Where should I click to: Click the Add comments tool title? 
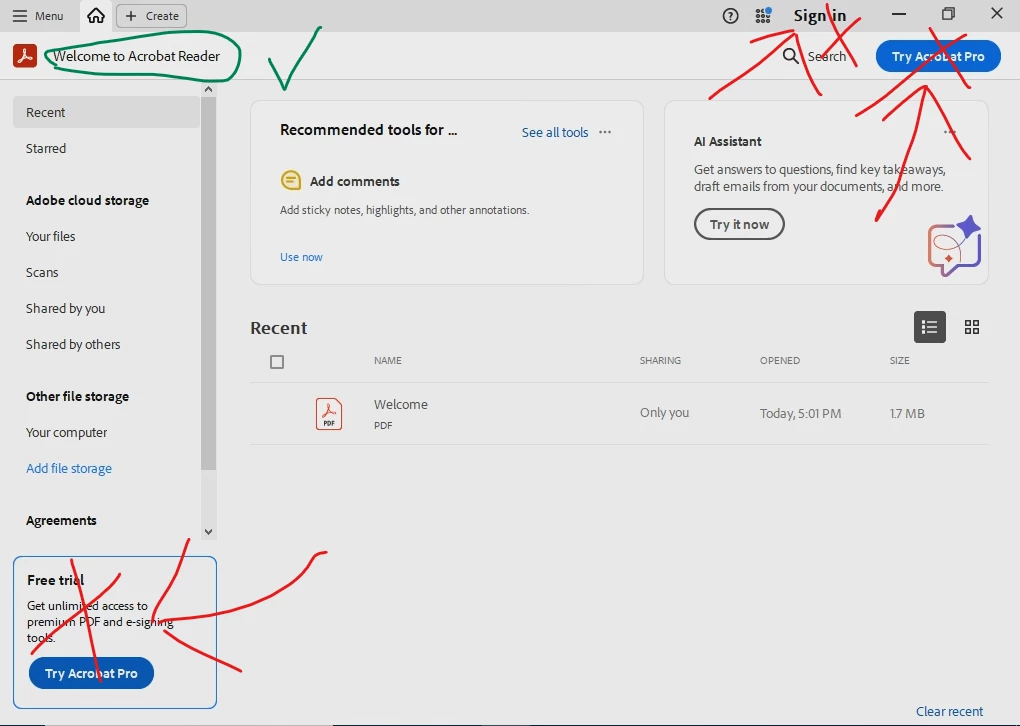click(x=355, y=182)
